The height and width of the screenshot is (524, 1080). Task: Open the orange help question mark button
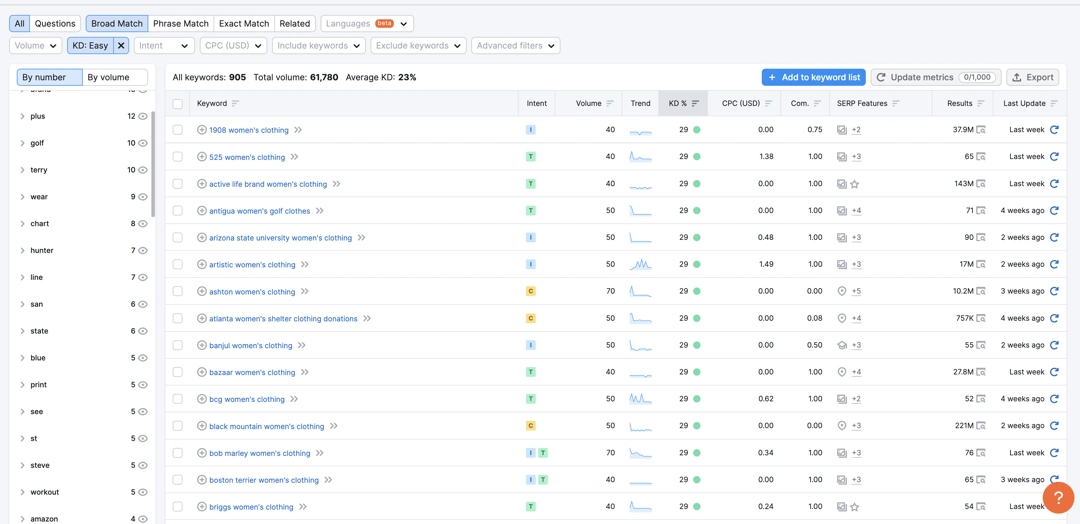[1059, 497]
